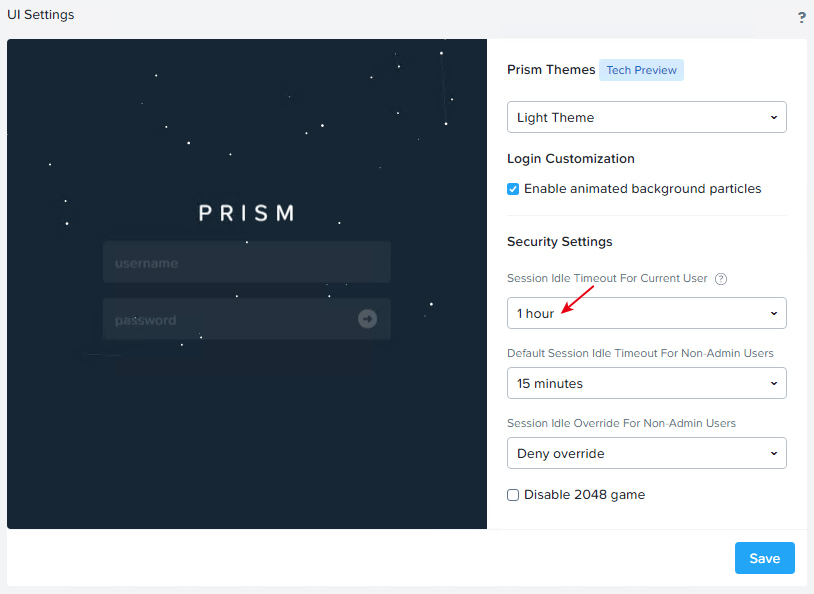This screenshot has height=594, width=814.
Task: Click the PRISM logo in login preview
Action: coord(247,213)
